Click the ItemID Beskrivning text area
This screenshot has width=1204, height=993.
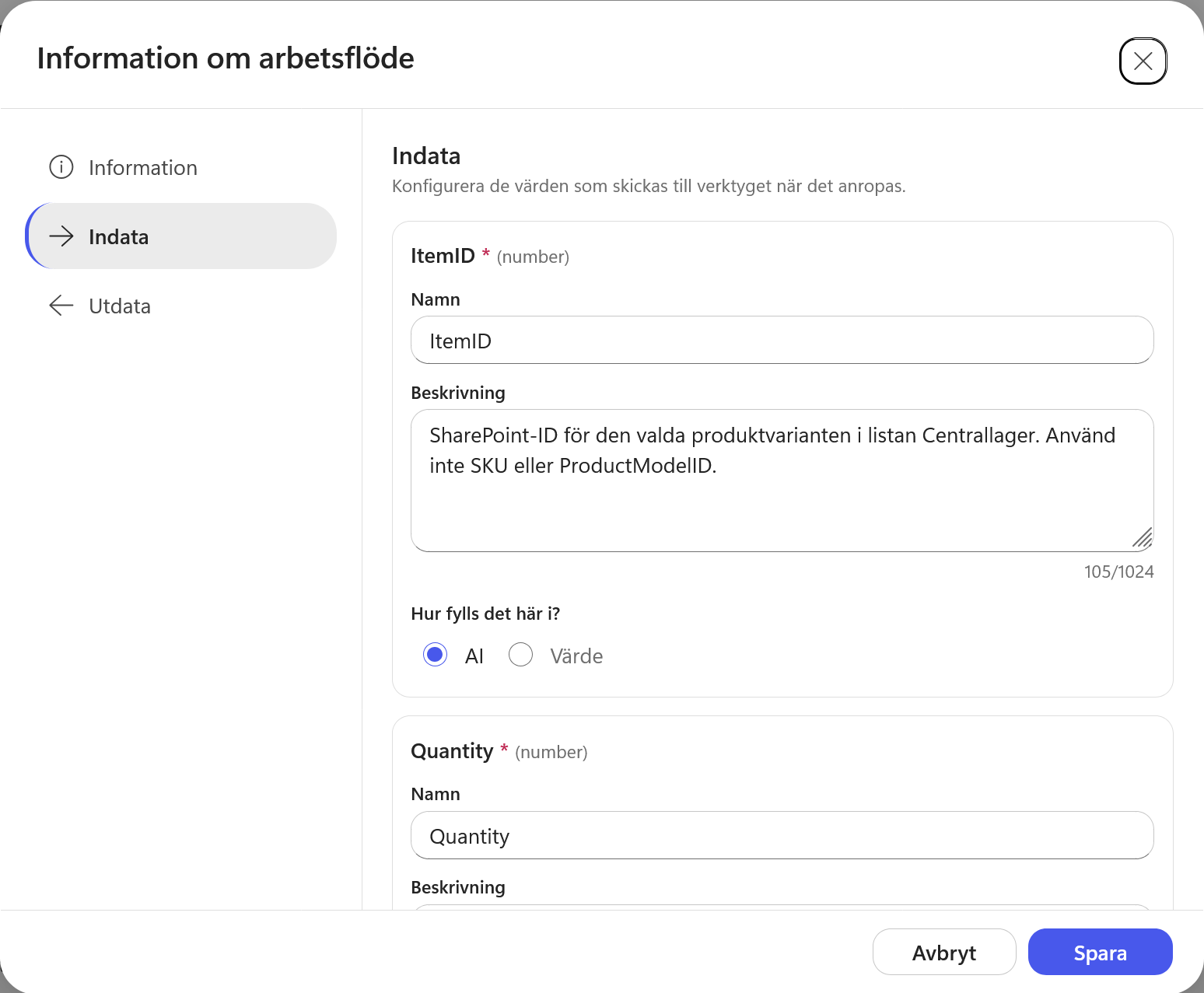782,481
